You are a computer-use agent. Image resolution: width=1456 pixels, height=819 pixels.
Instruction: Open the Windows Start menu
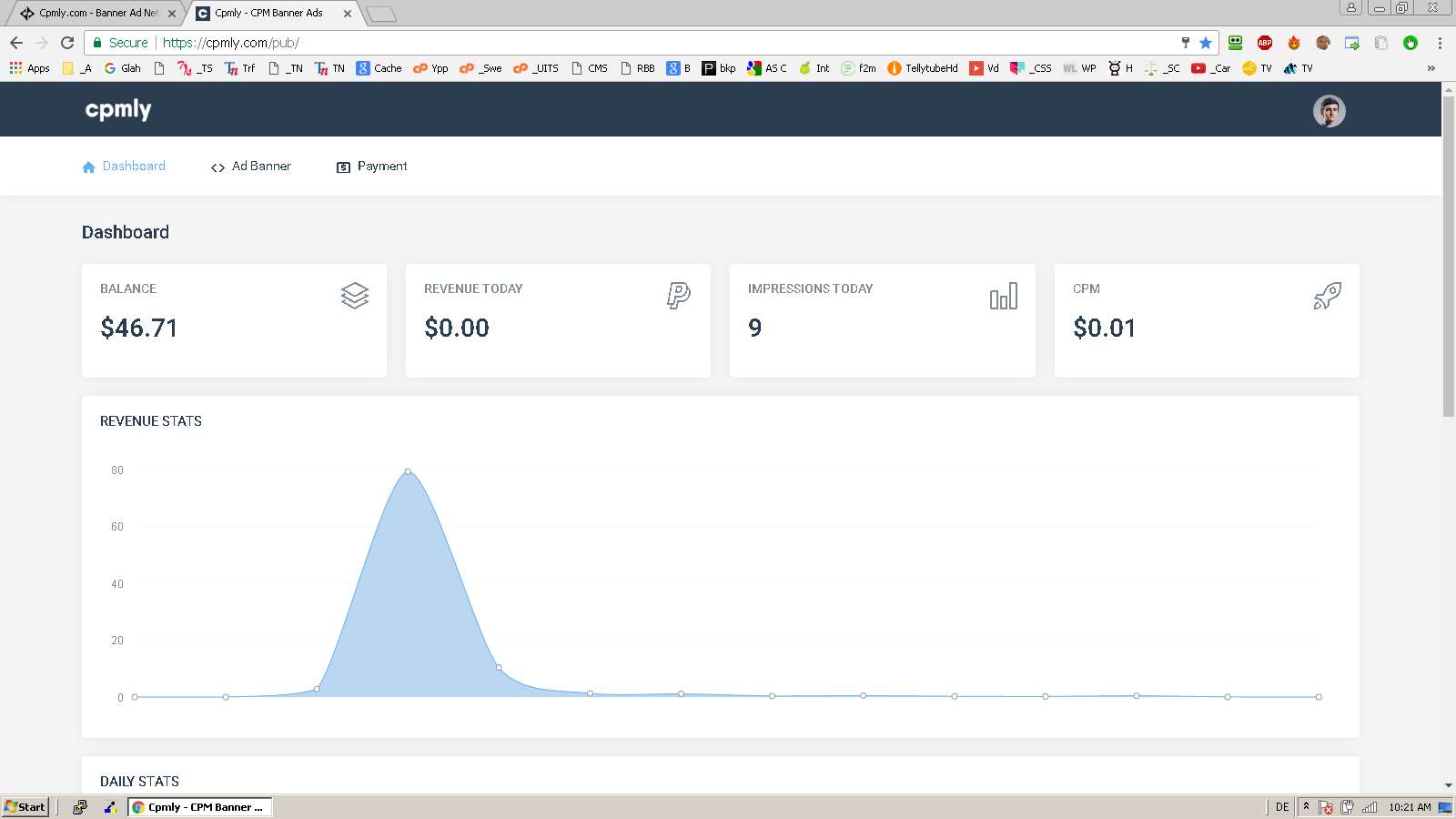coord(25,807)
